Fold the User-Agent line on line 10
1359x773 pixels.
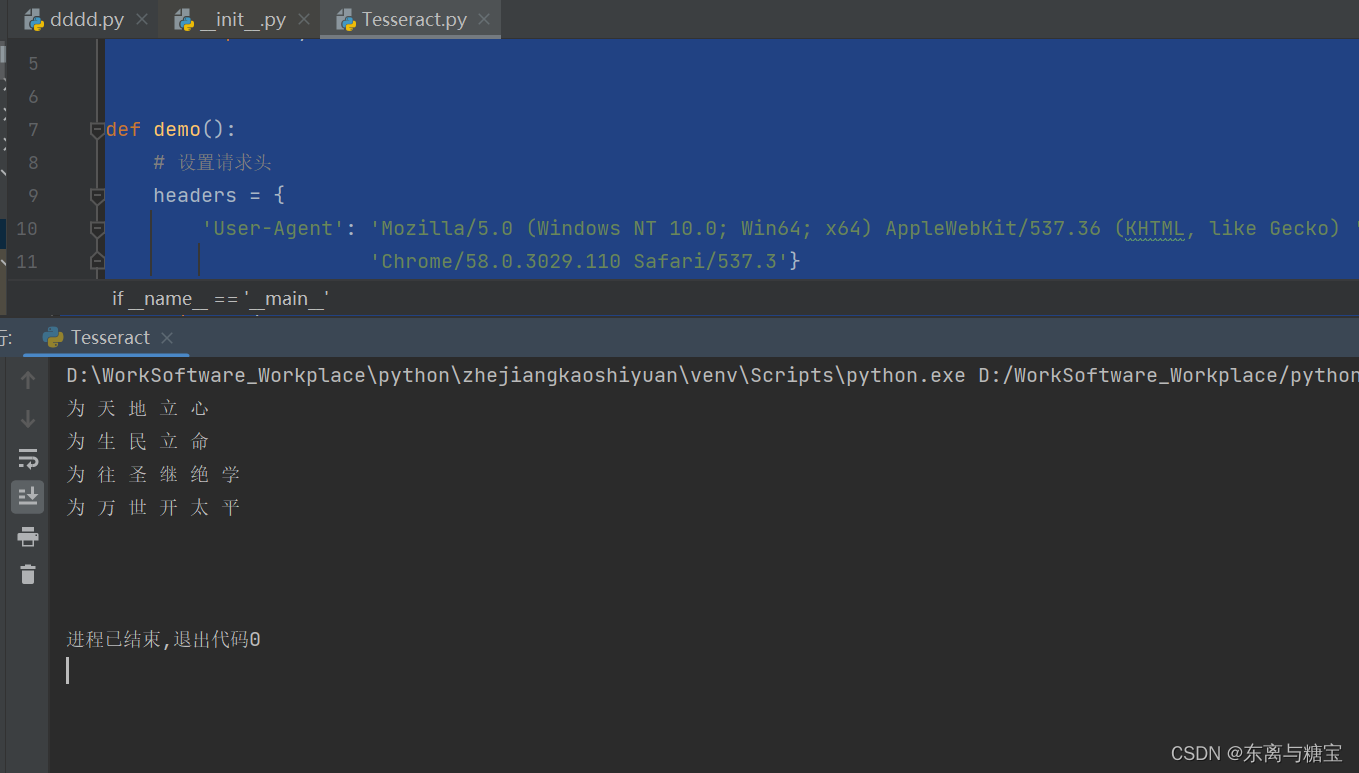click(x=97, y=229)
